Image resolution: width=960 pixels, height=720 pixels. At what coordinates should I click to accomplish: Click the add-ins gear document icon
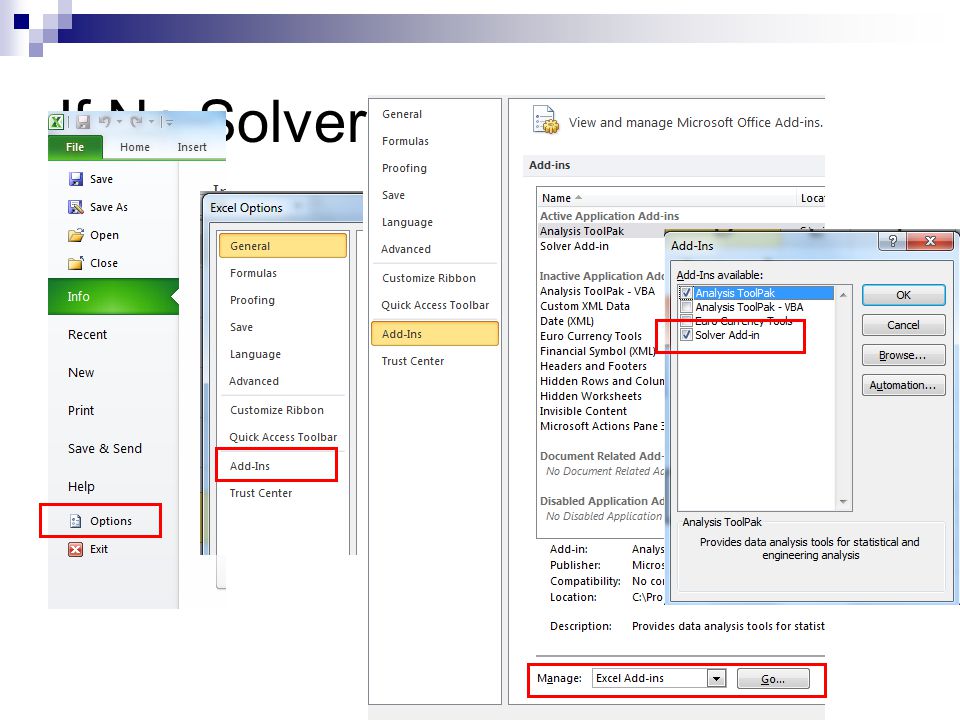[x=546, y=120]
